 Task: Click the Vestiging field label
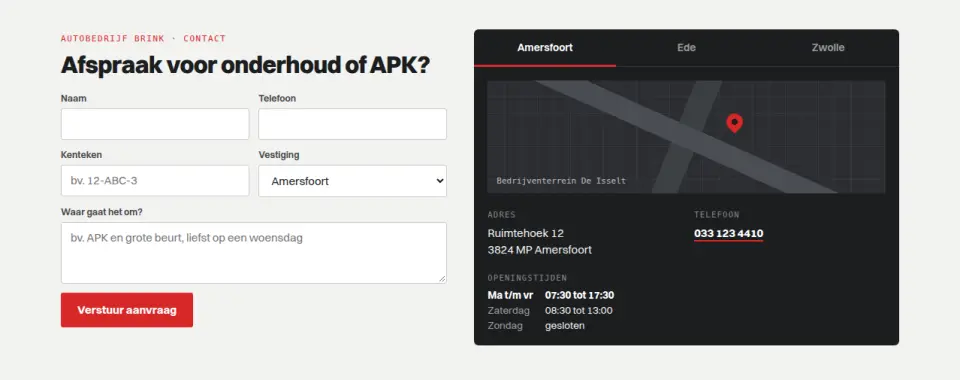coord(279,155)
